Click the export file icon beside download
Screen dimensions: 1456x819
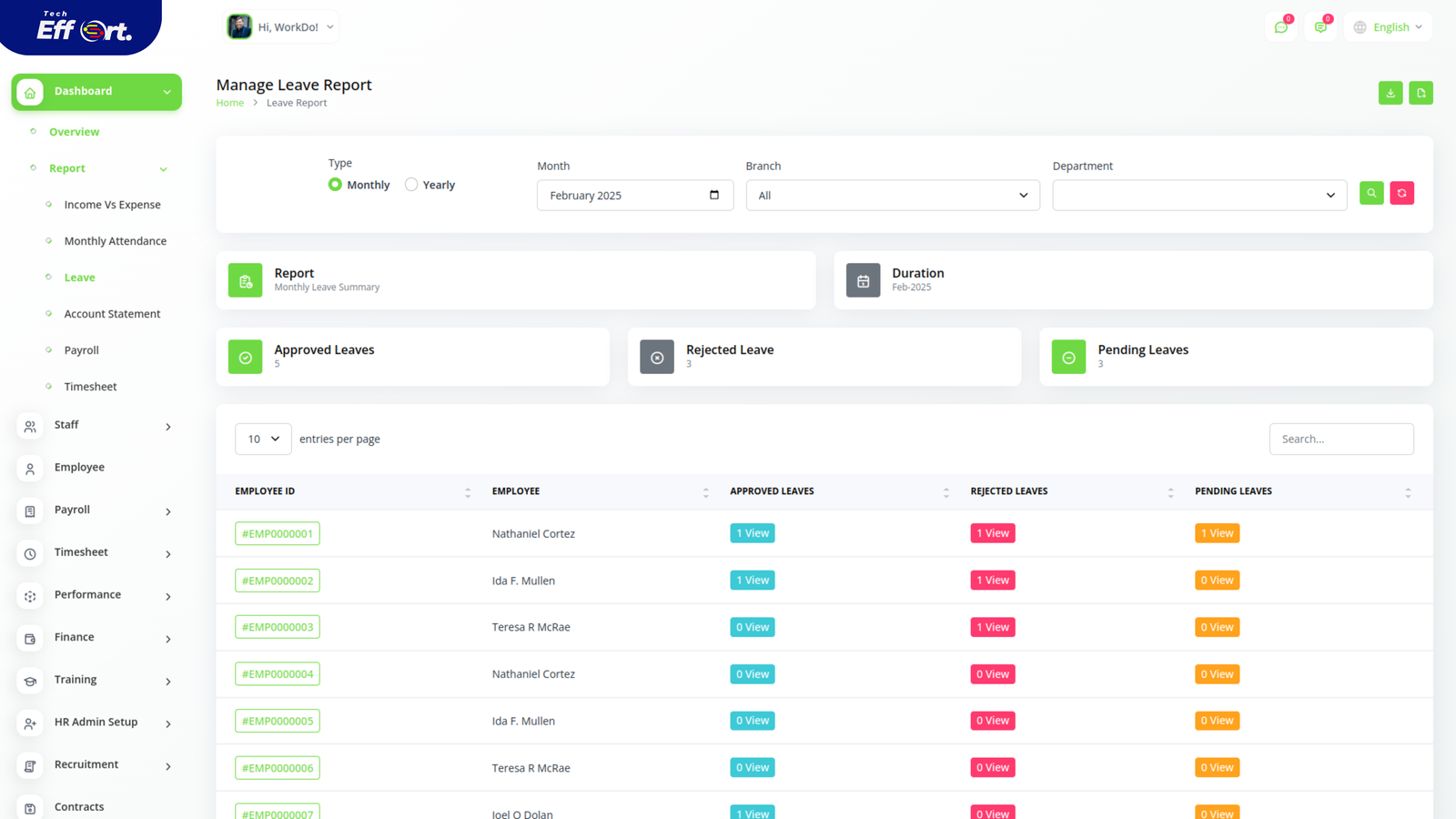1421,93
